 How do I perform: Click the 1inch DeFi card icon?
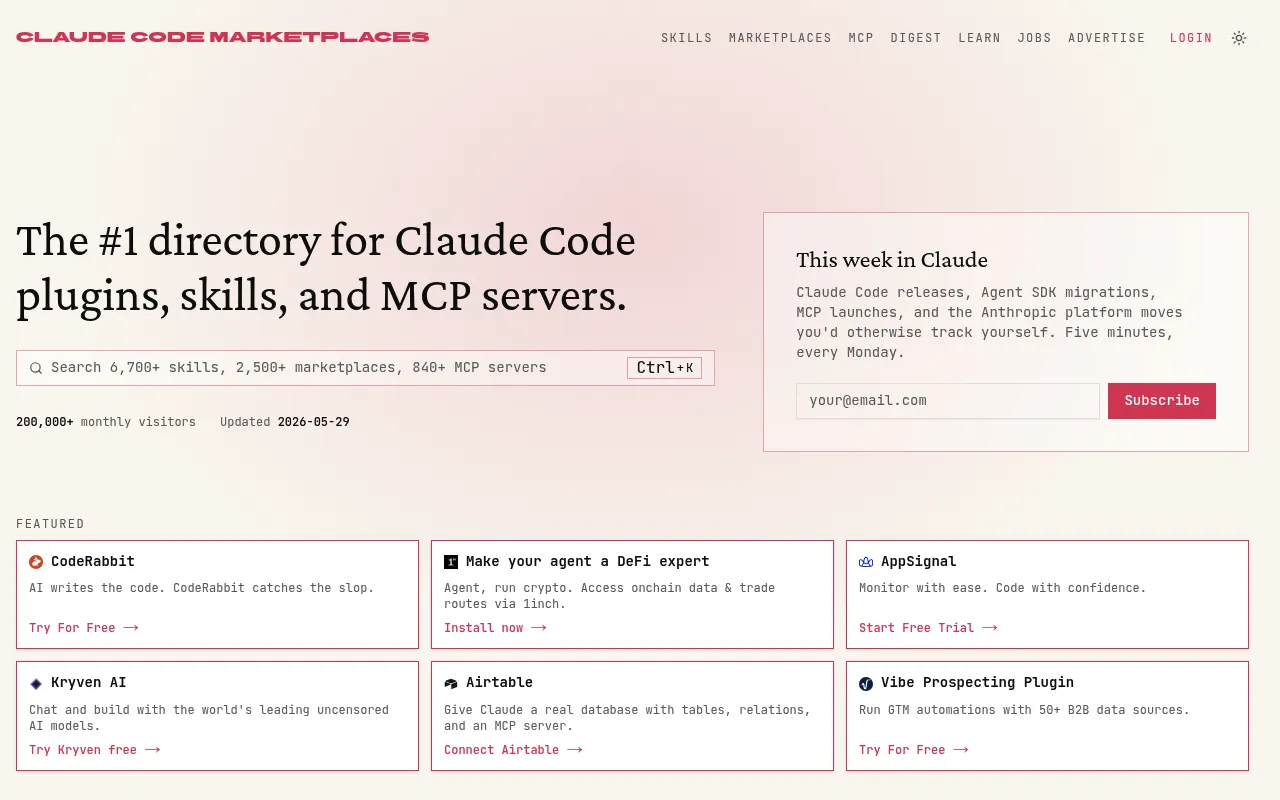[451, 562]
